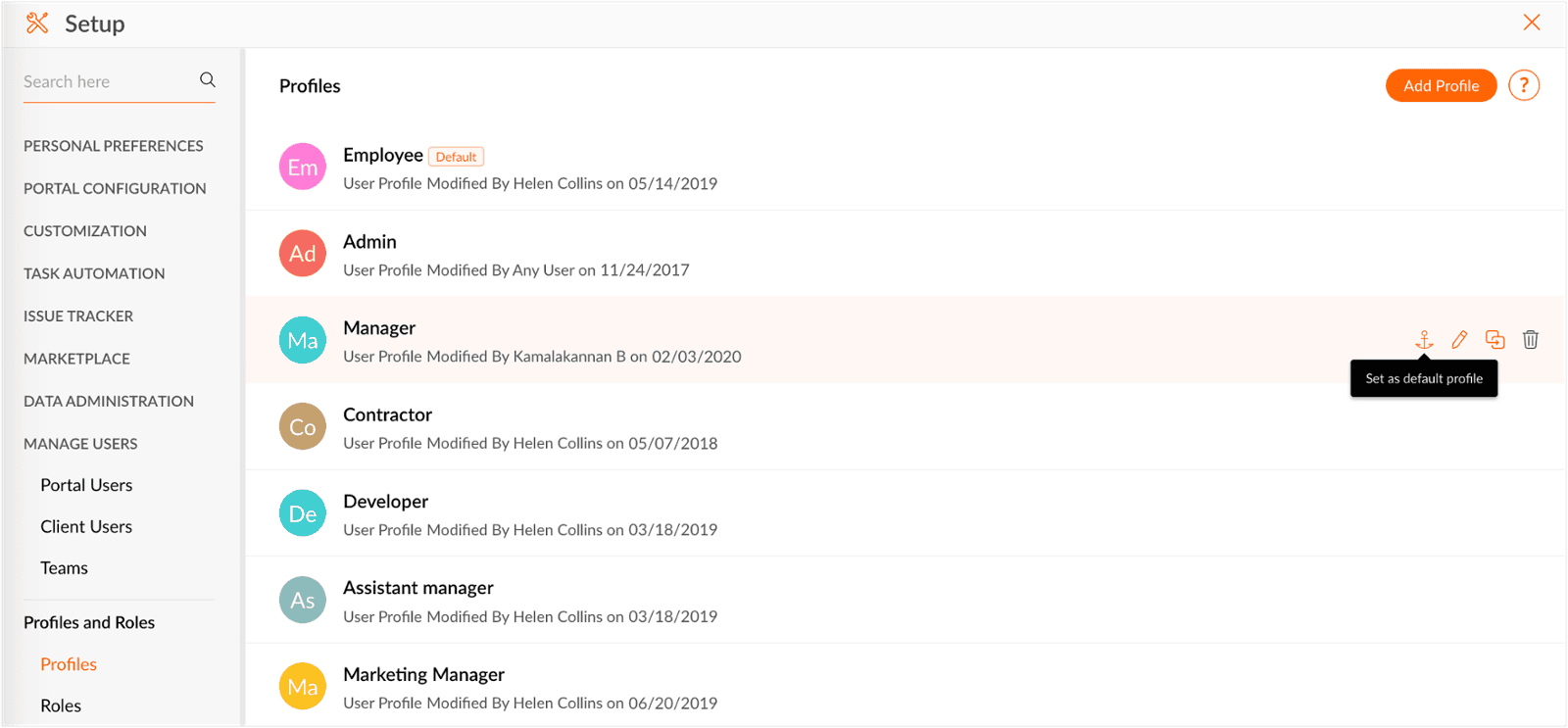The height and width of the screenshot is (728, 1568).
Task: Edit the Manager profile pencil icon
Action: click(x=1459, y=340)
